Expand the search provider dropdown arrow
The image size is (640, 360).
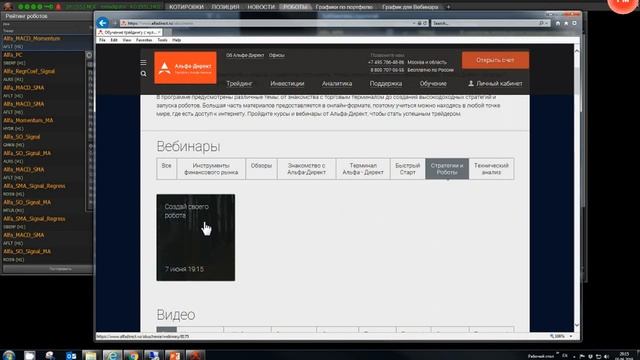[547, 23]
